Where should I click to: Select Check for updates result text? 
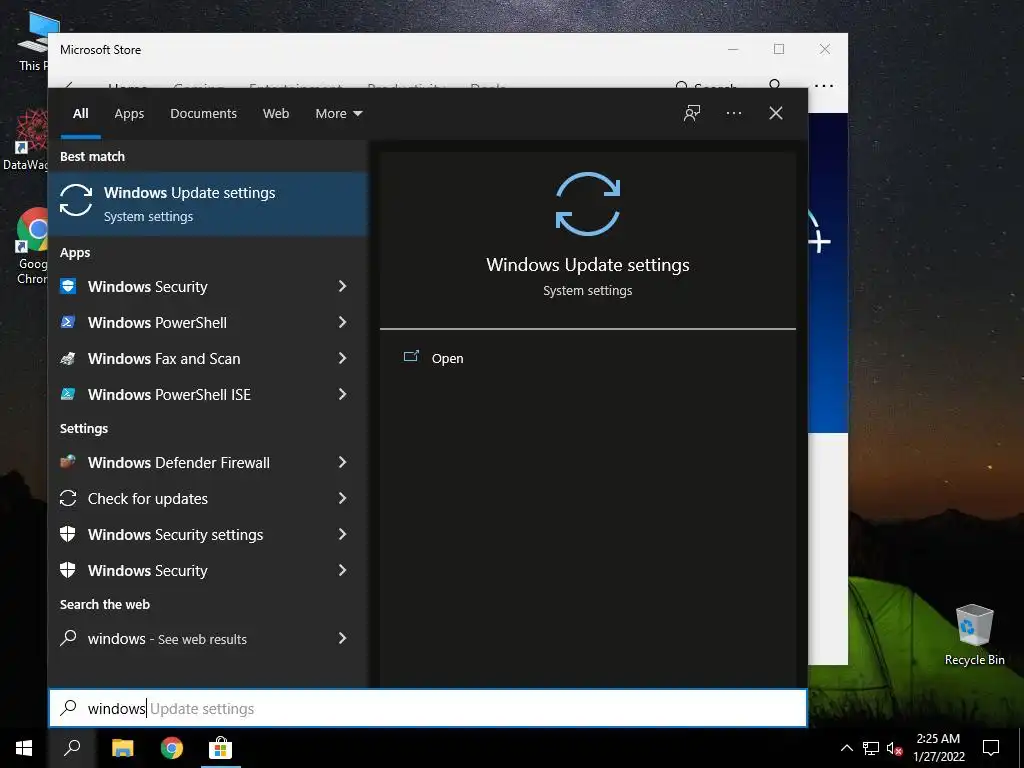coord(148,499)
